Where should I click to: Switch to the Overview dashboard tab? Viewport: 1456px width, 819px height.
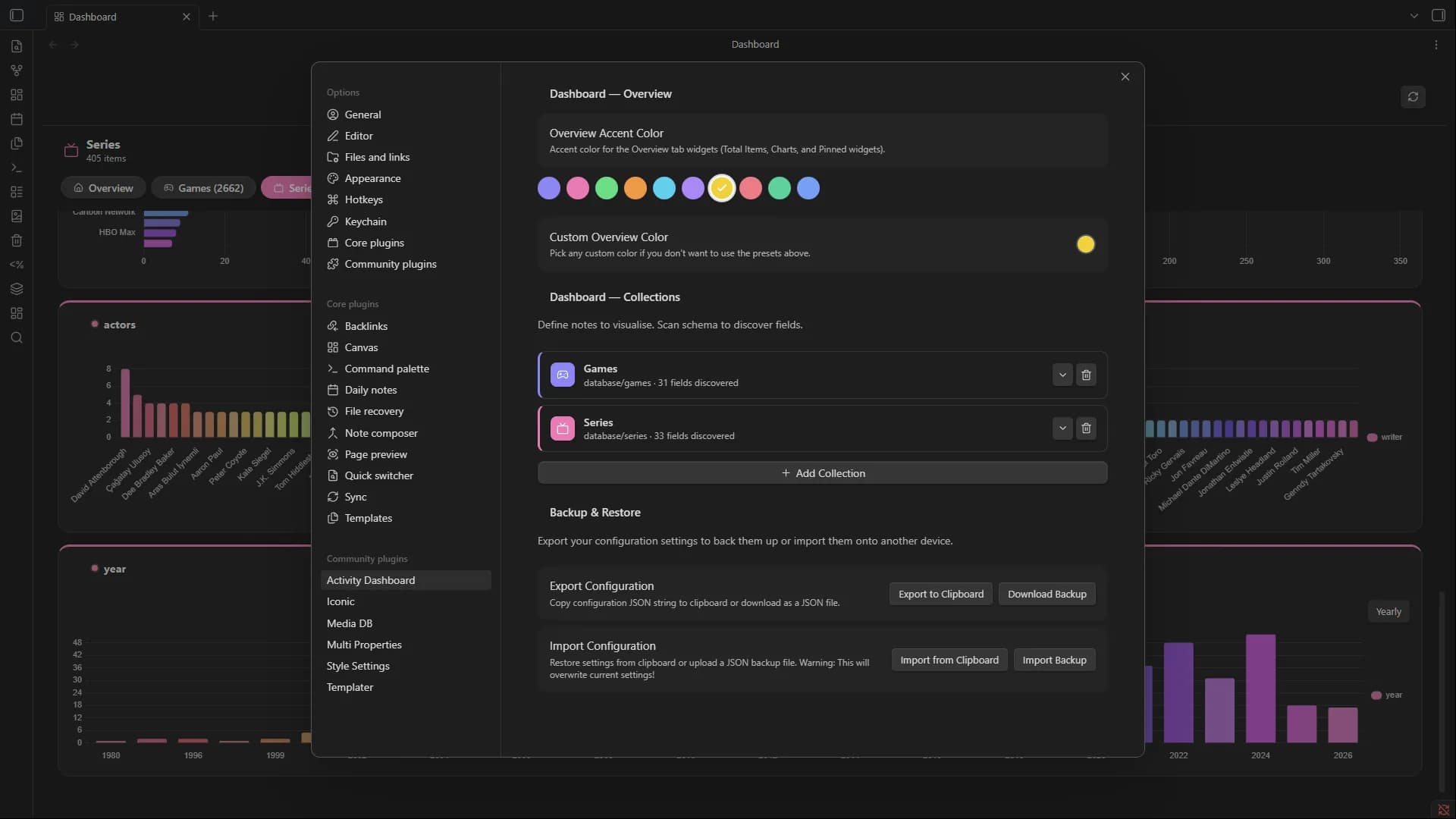point(103,188)
